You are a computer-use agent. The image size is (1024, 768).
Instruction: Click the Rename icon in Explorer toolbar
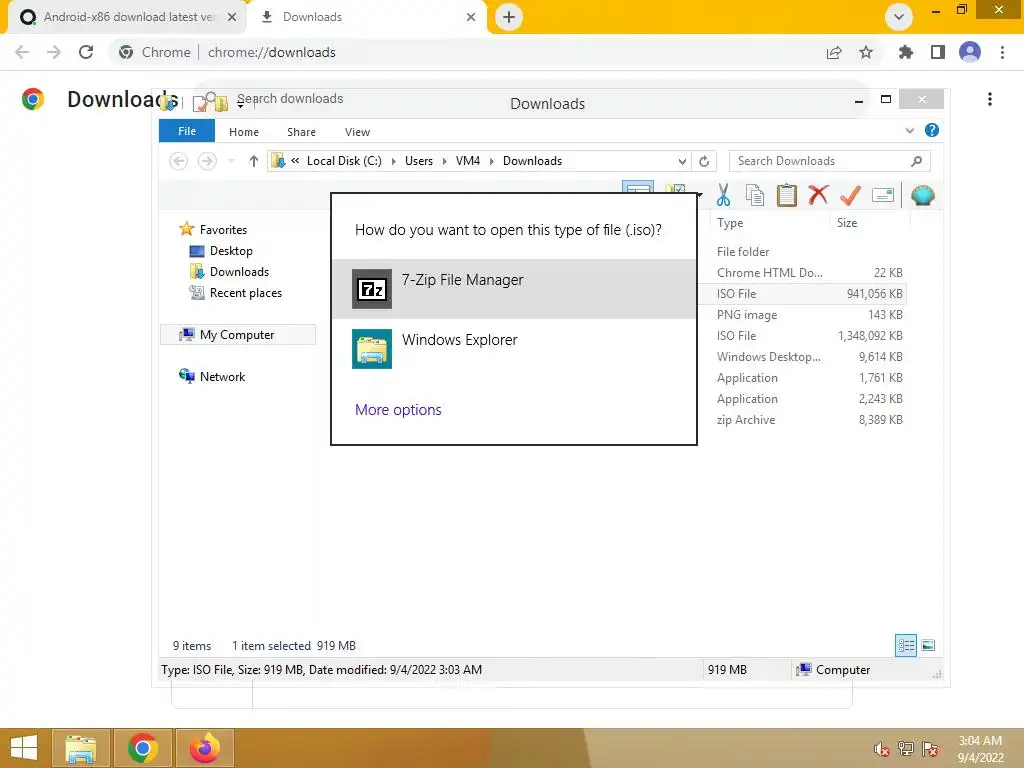[882, 195]
